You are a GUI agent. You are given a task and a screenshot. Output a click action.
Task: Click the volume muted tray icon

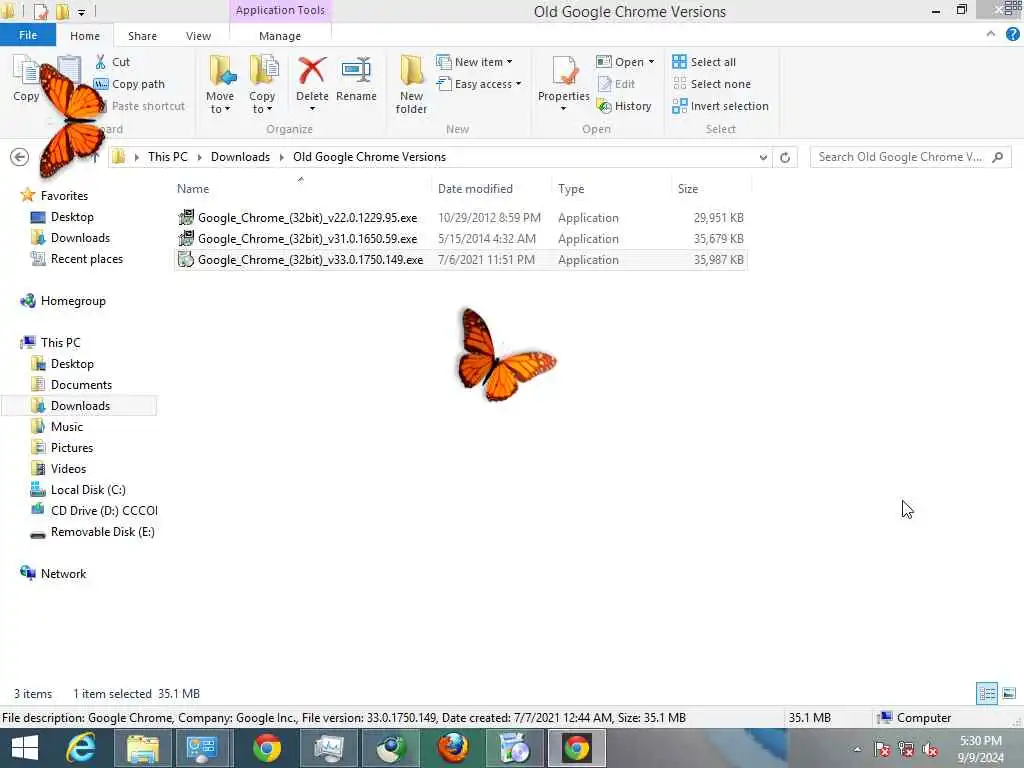click(930, 749)
